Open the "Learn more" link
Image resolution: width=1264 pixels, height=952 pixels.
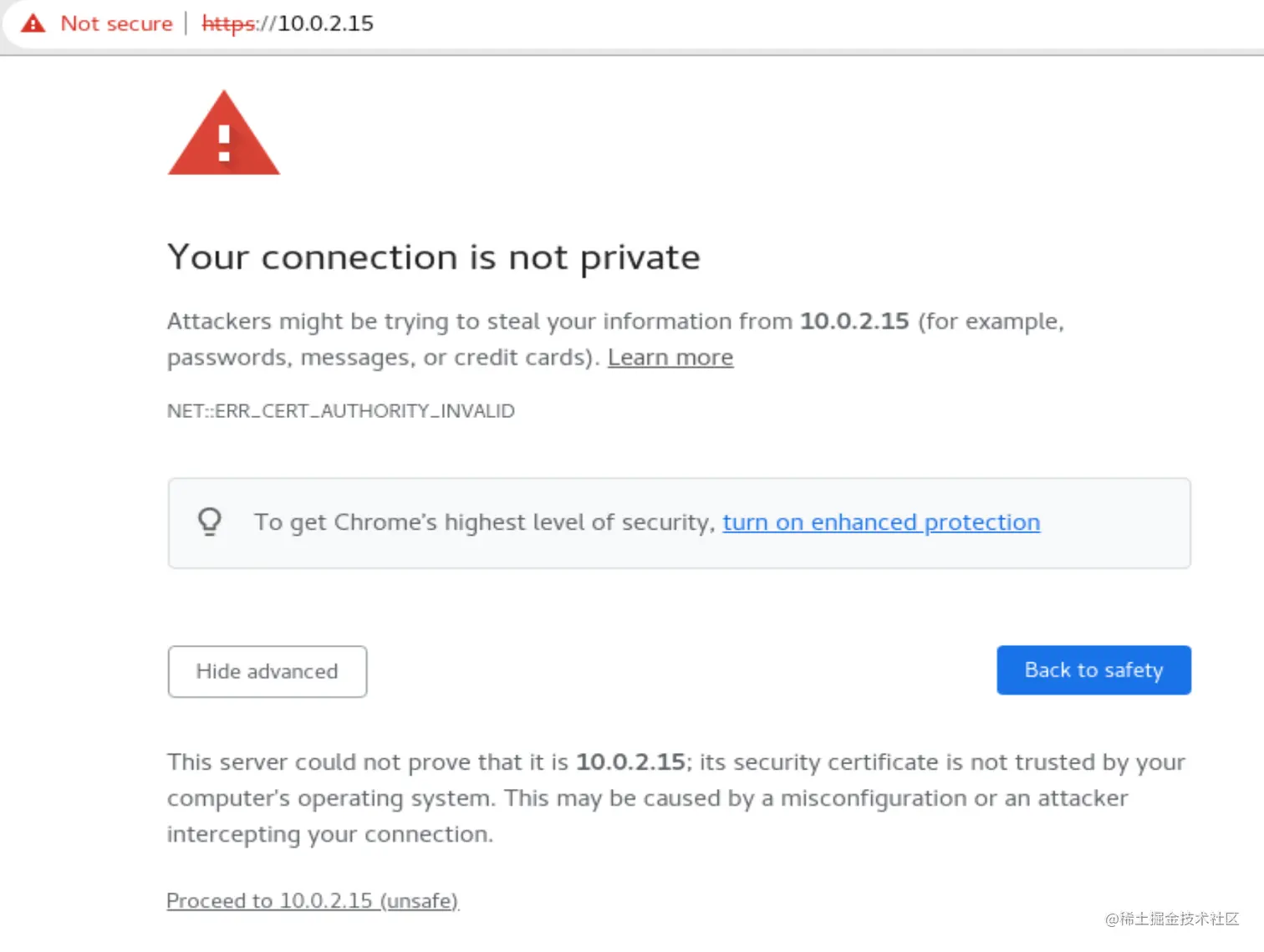click(670, 358)
